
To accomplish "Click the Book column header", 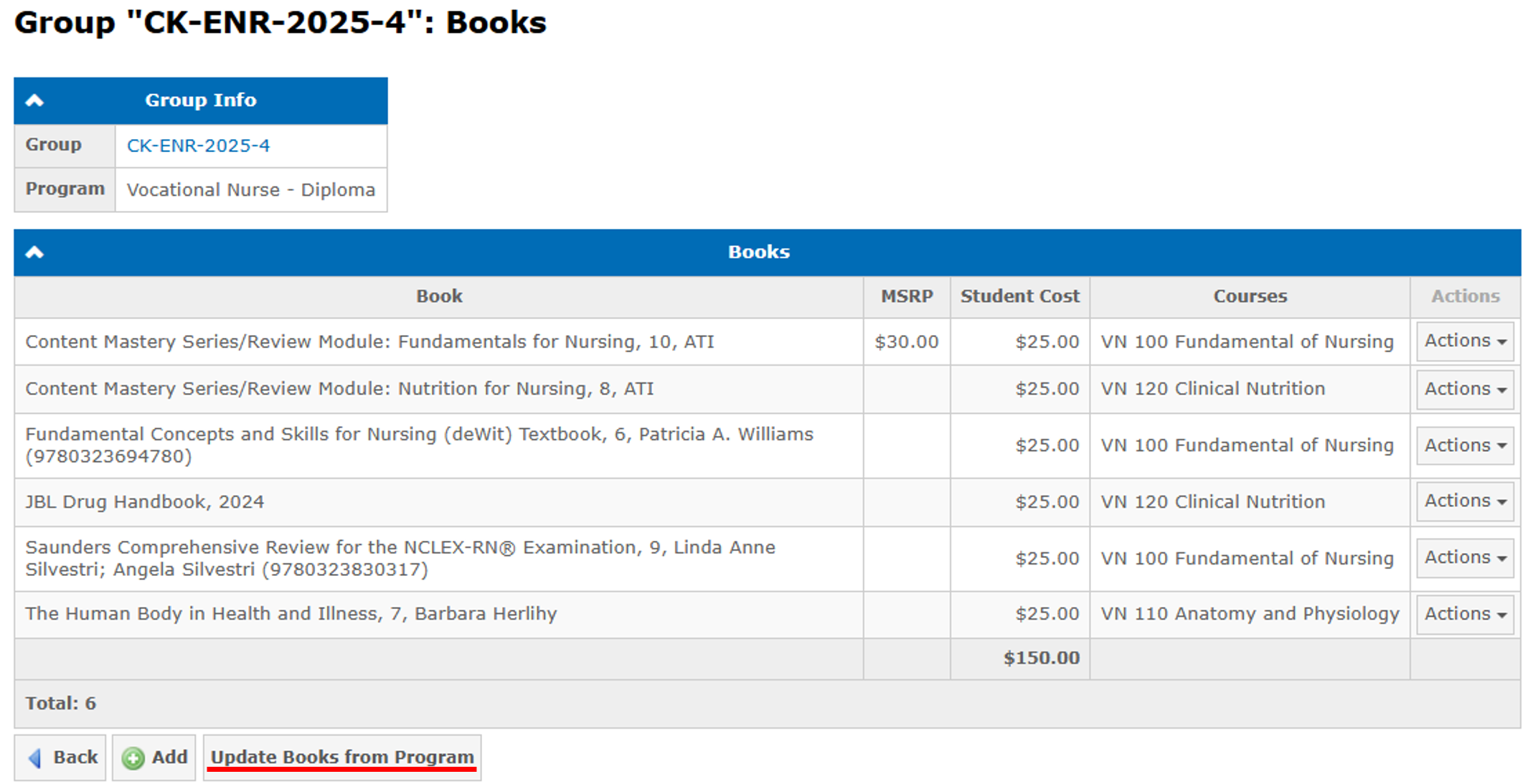I will tap(439, 296).
